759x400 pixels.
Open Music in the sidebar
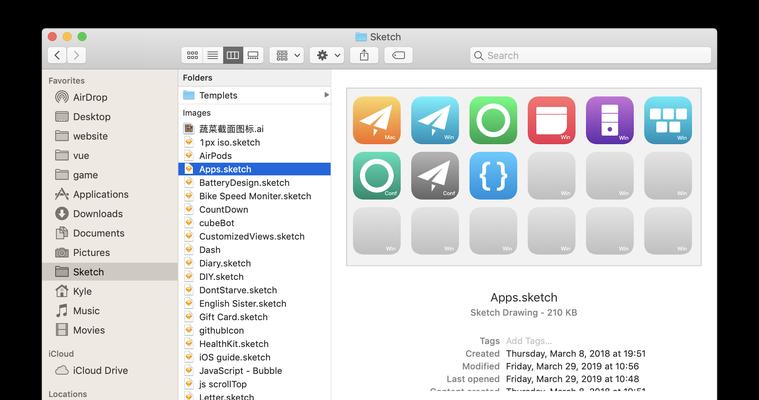pyautogui.click(x=110, y=310)
